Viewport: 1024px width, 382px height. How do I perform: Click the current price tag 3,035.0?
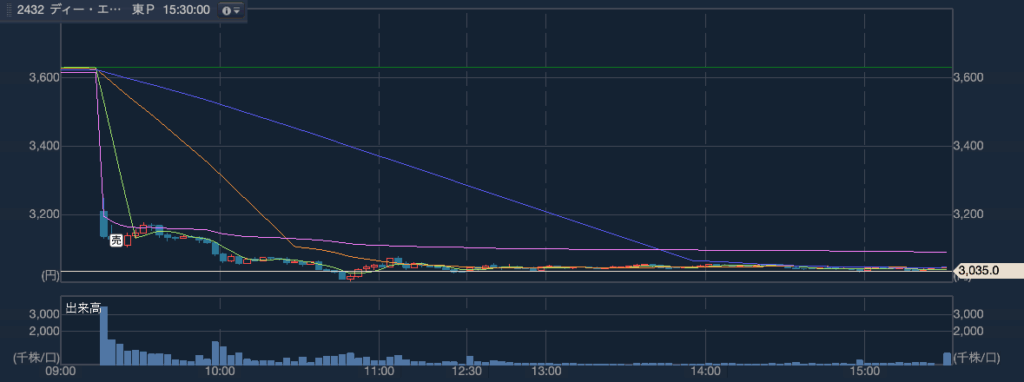click(990, 270)
